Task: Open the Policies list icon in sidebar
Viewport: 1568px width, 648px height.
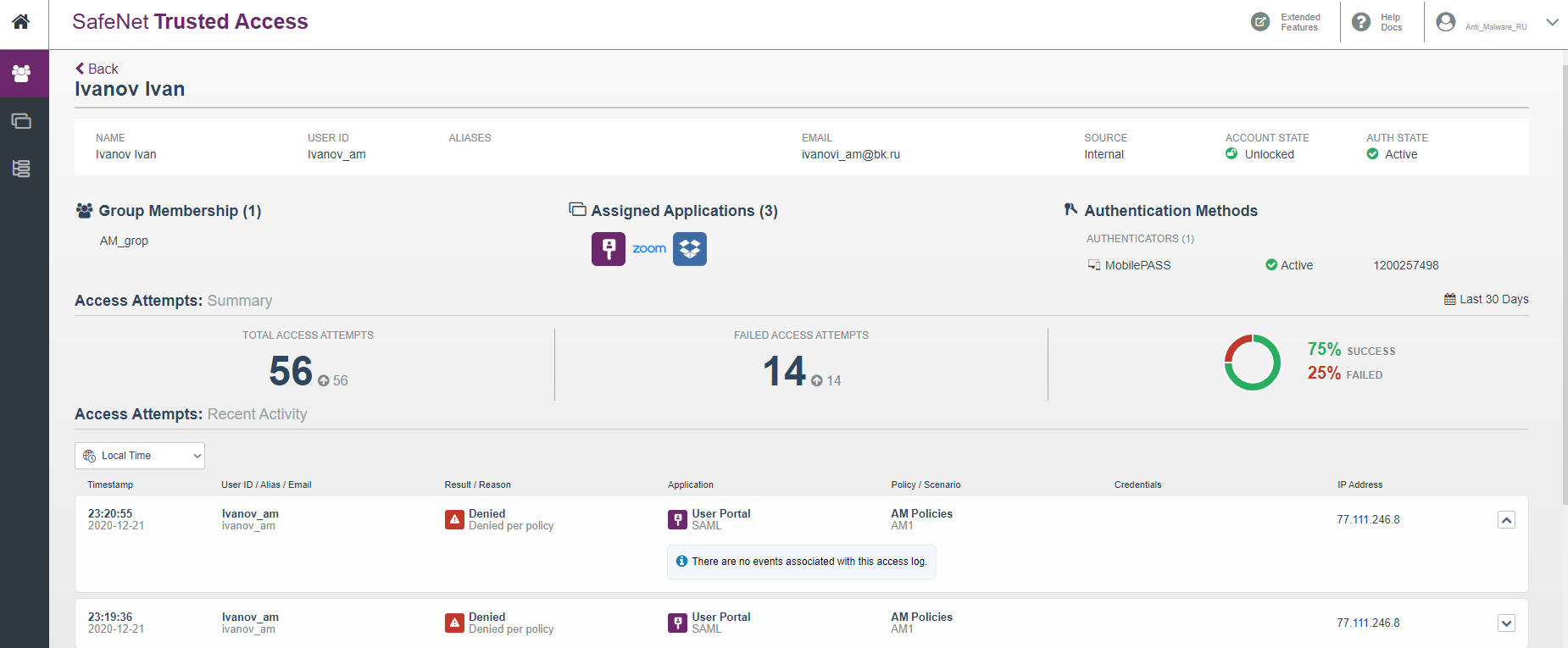Action: click(21, 169)
